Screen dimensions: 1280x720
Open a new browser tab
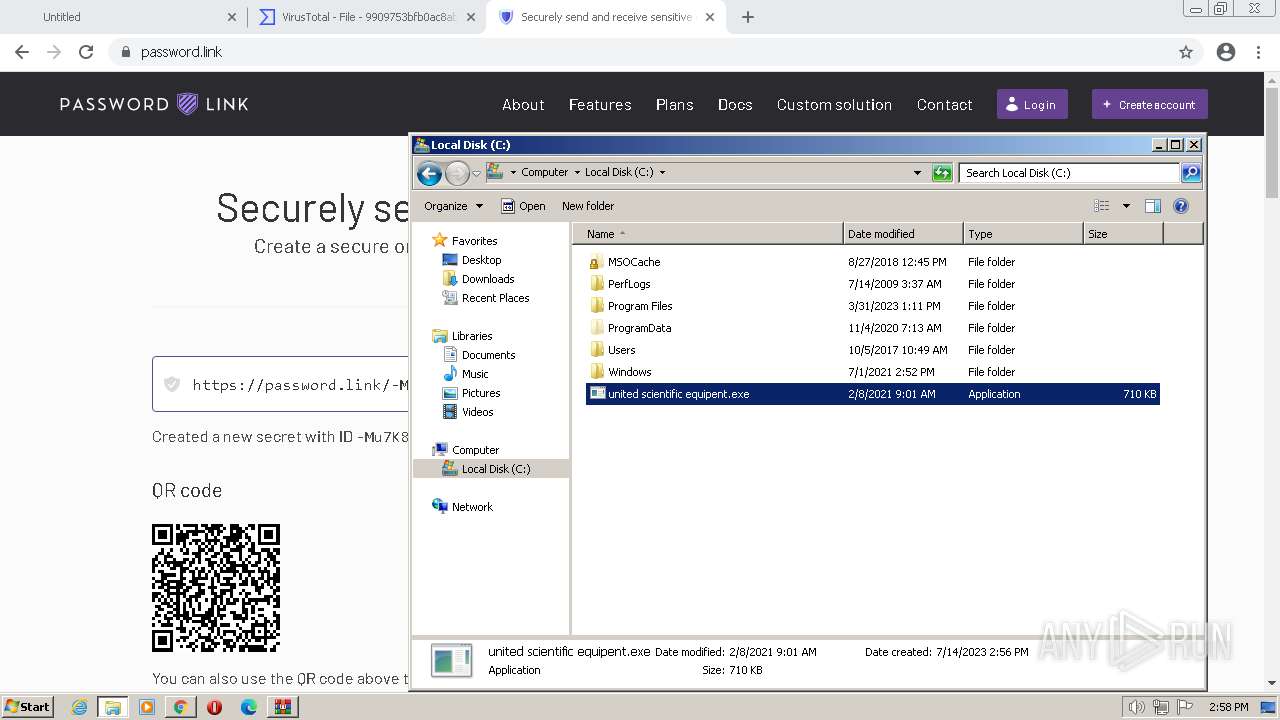[x=748, y=17]
